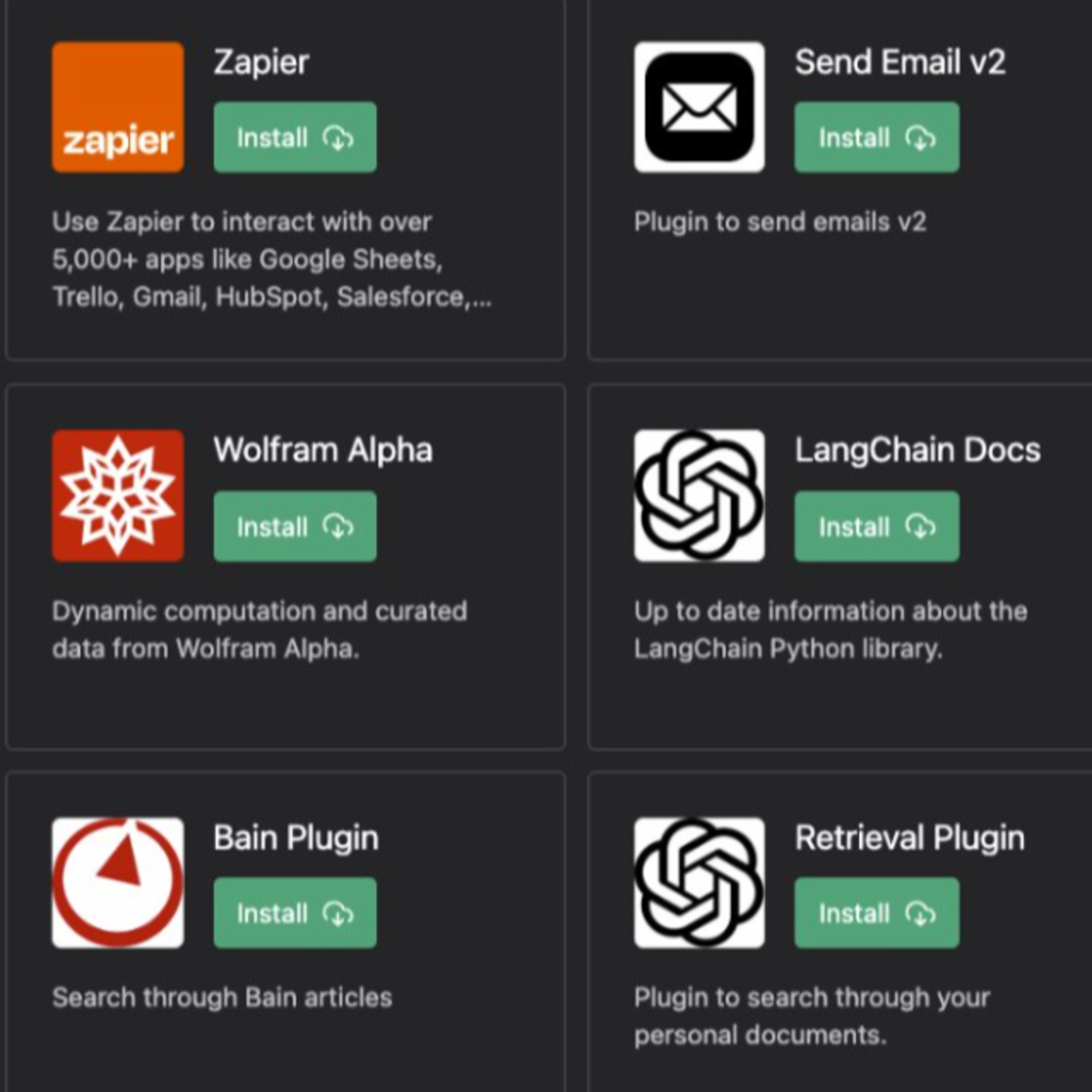Screen dimensions: 1092x1092
Task: Click the LangChain Docs logo icon
Action: [699, 495]
